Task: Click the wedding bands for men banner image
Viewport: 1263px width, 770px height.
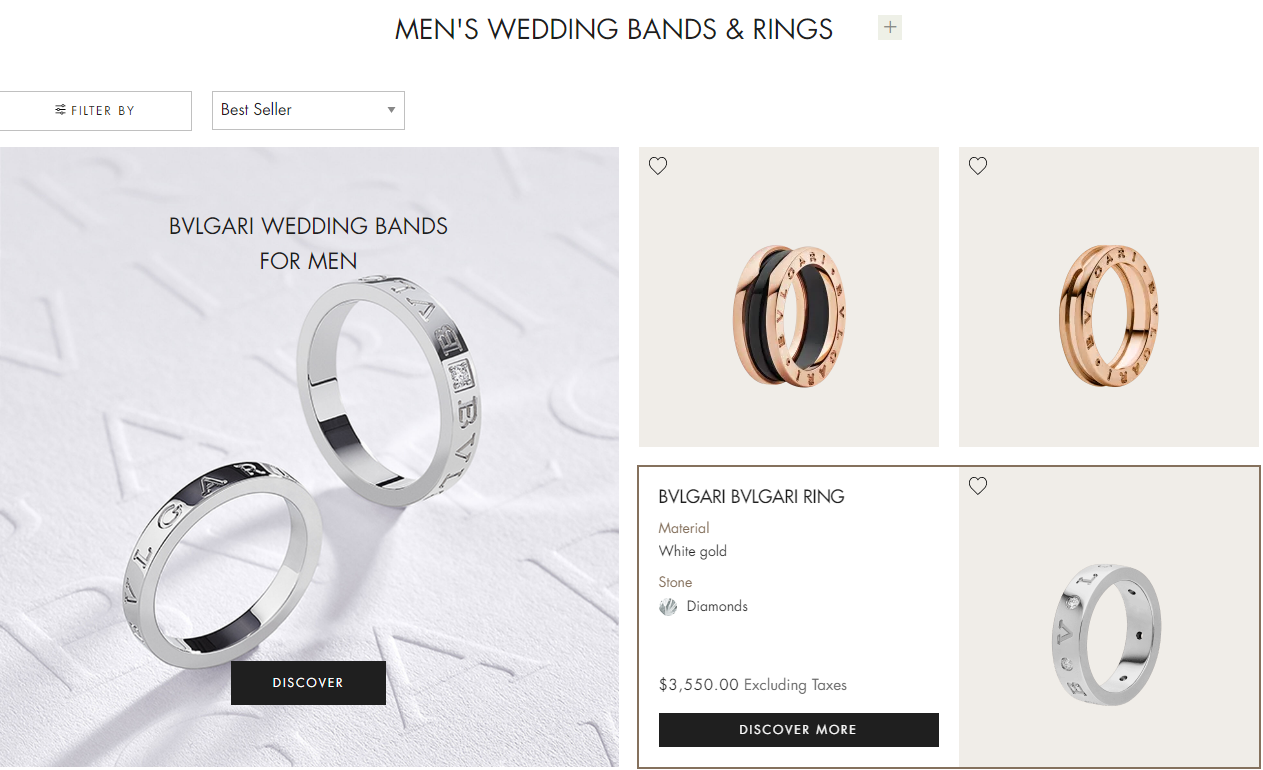Action: tap(309, 457)
